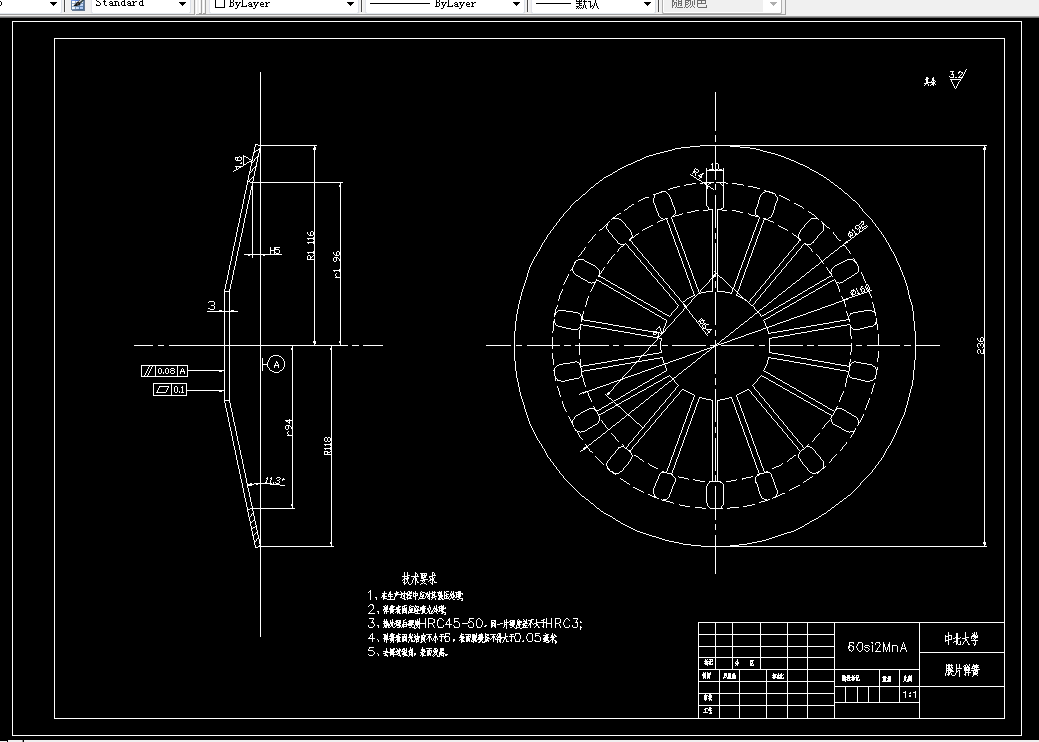Select the R4 radius dimension text
This screenshot has width=1039, height=742.
697,174
